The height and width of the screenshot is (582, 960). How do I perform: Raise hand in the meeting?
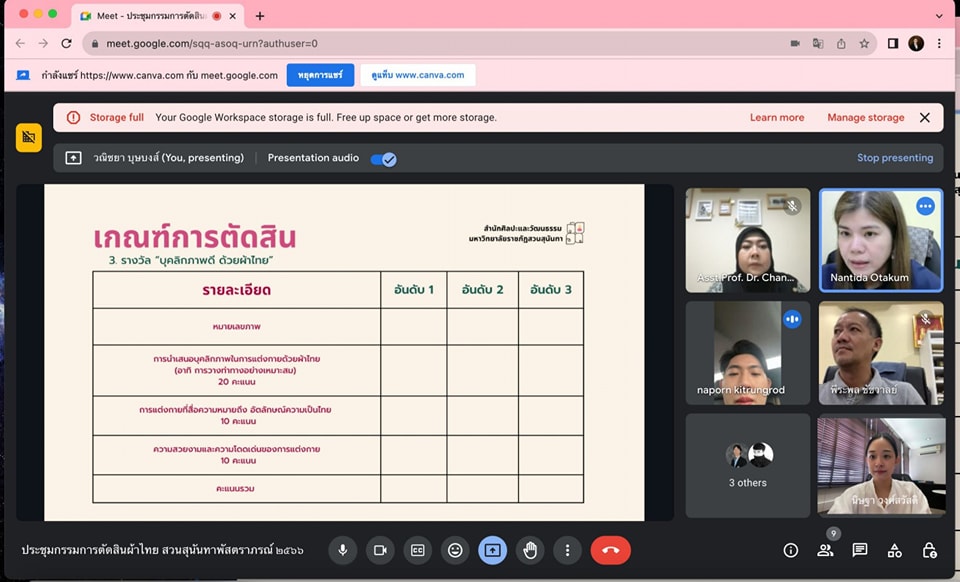pos(530,550)
